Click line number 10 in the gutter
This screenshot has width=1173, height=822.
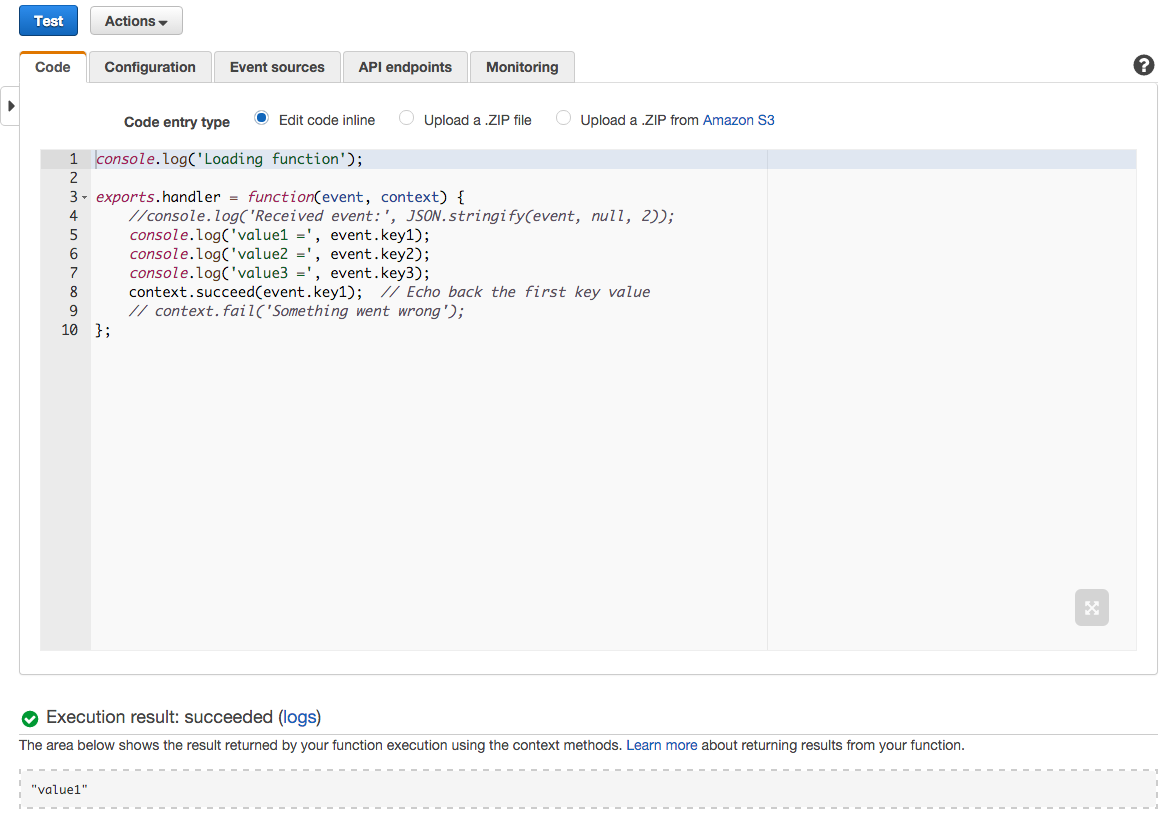tap(70, 330)
